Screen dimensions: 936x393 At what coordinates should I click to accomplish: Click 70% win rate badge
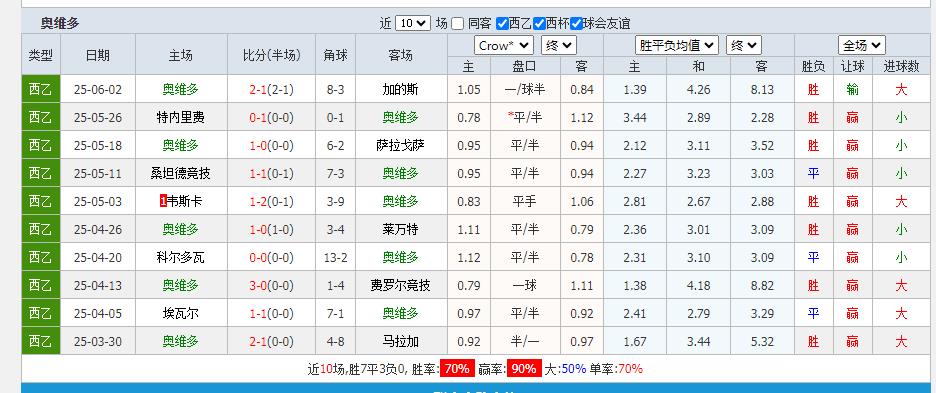pyautogui.click(x=457, y=369)
